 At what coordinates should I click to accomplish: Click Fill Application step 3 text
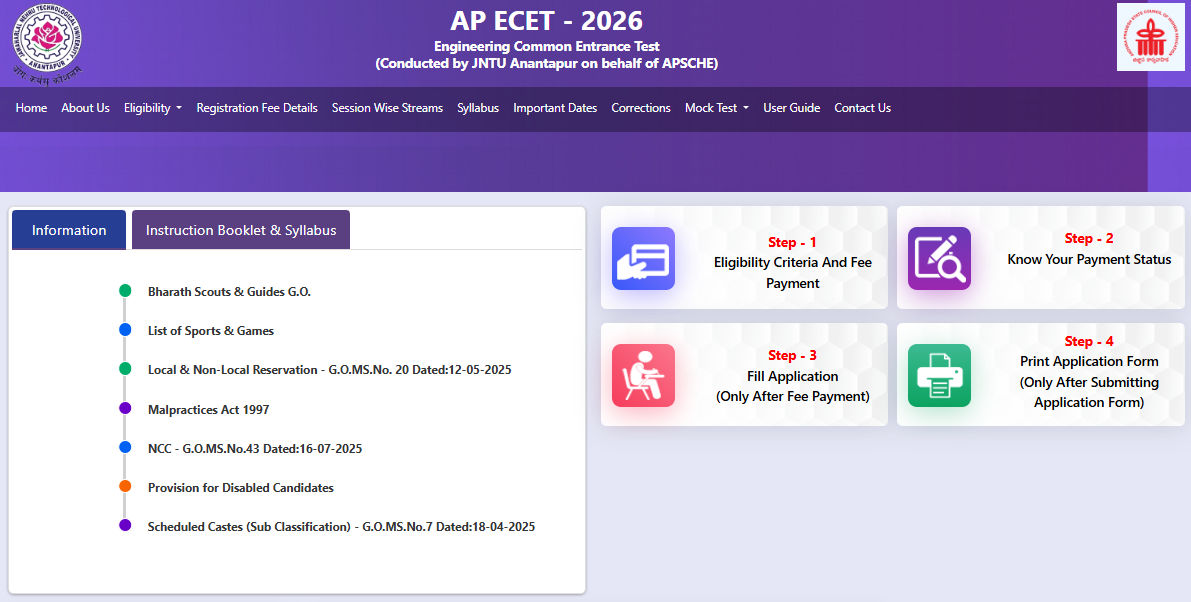[793, 386]
